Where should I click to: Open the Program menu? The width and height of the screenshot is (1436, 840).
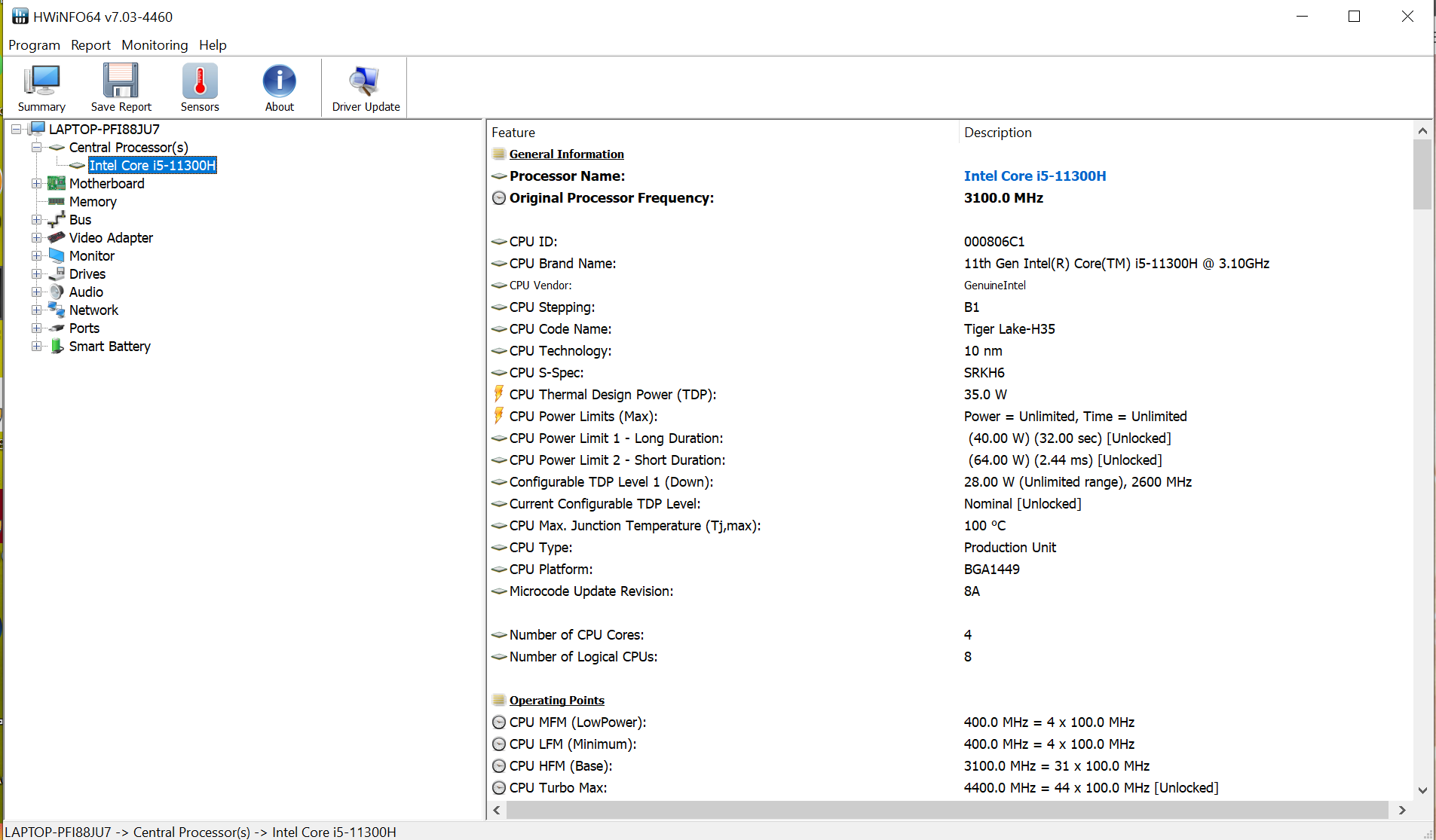pyautogui.click(x=34, y=45)
